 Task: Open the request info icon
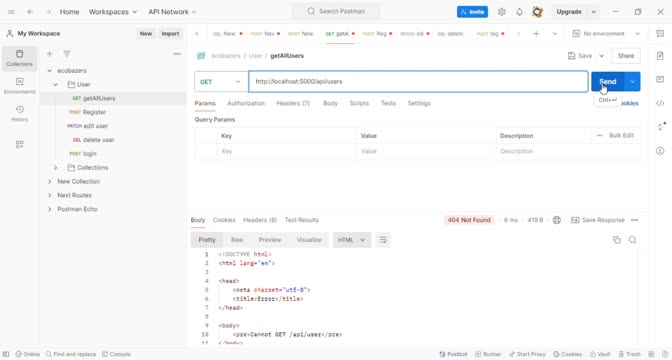tap(660, 151)
